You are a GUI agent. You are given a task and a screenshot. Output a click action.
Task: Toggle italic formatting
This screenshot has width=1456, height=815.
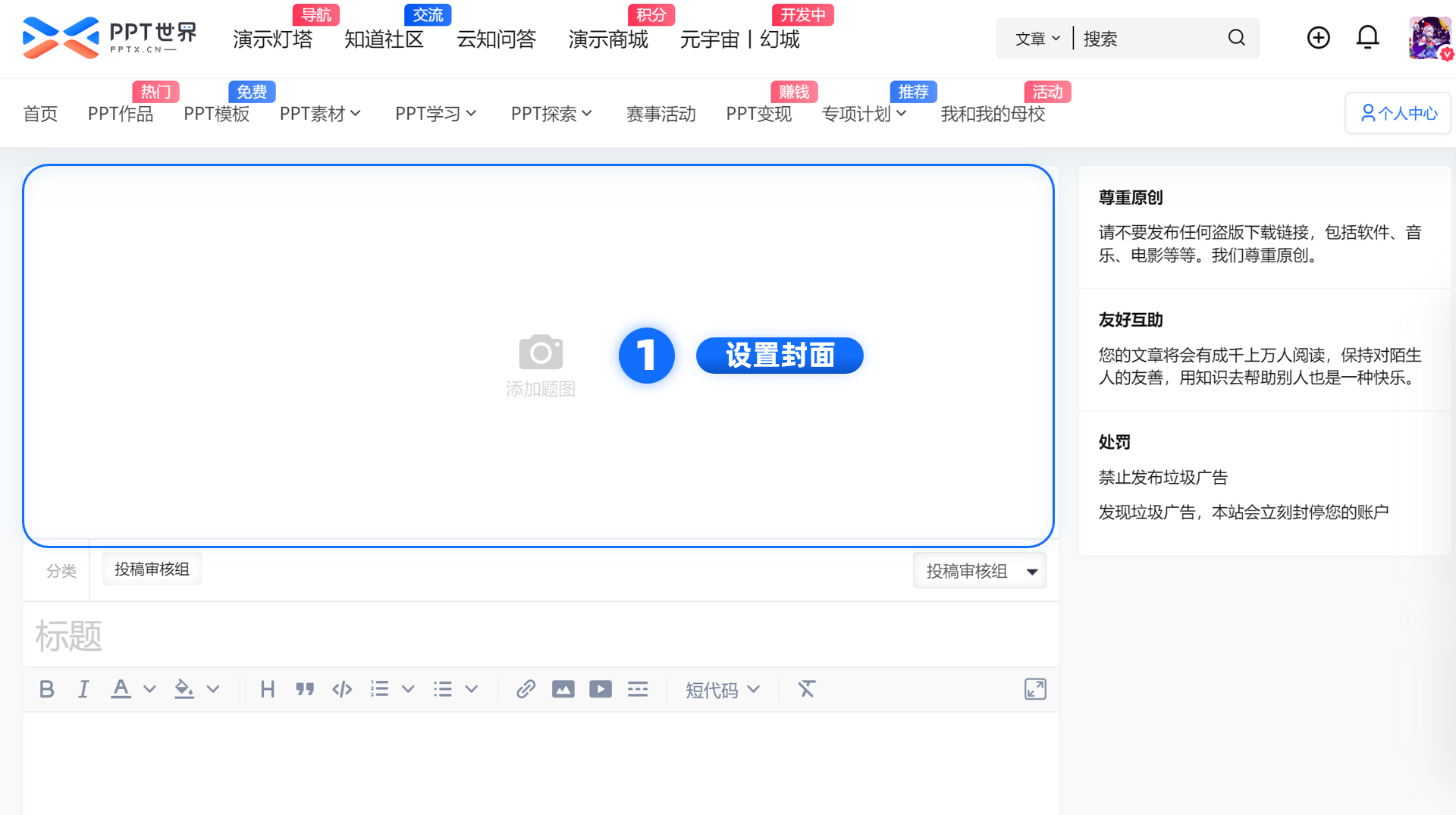(83, 689)
